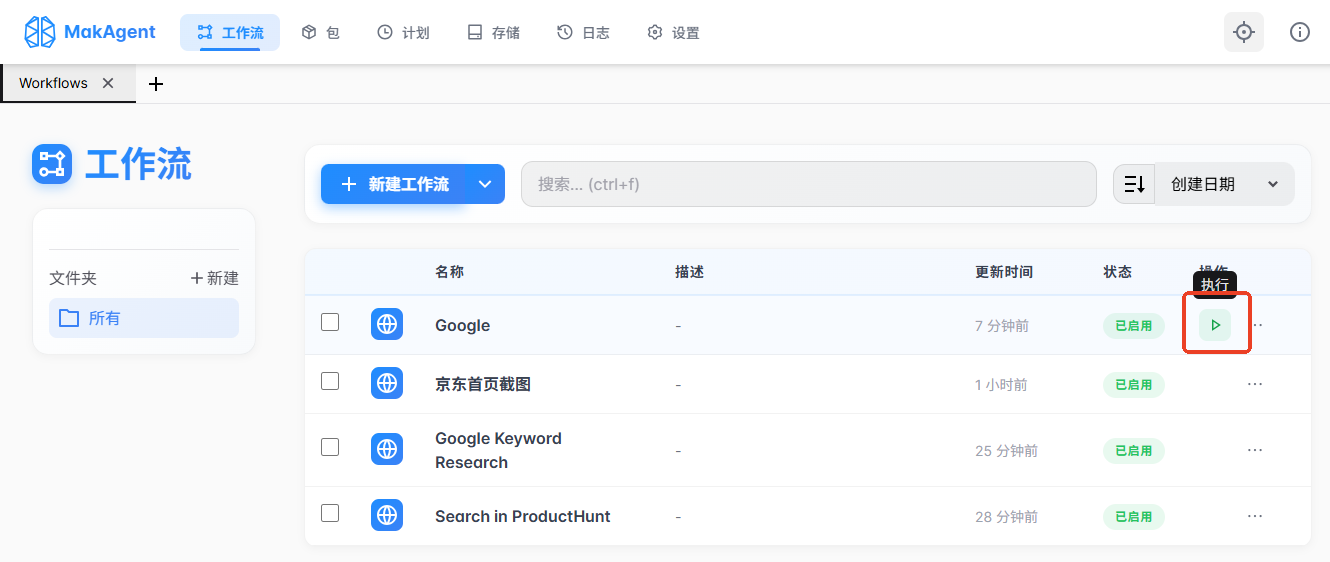Expand the 新建工作流 dropdown arrow
This screenshot has height=562, width=1330.
click(485, 184)
